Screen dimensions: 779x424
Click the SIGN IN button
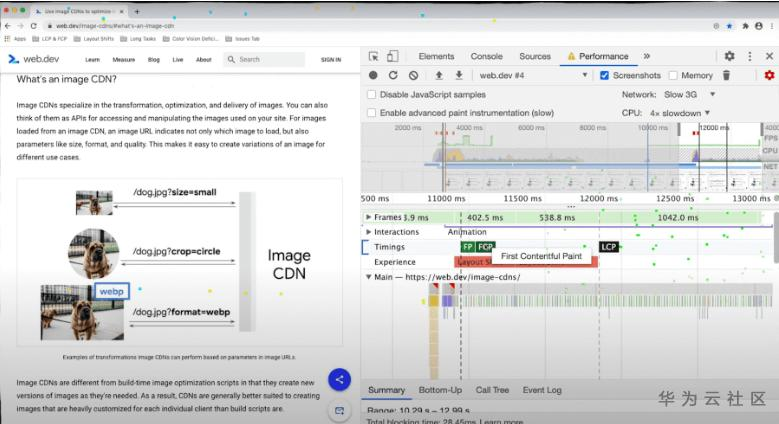point(331,60)
